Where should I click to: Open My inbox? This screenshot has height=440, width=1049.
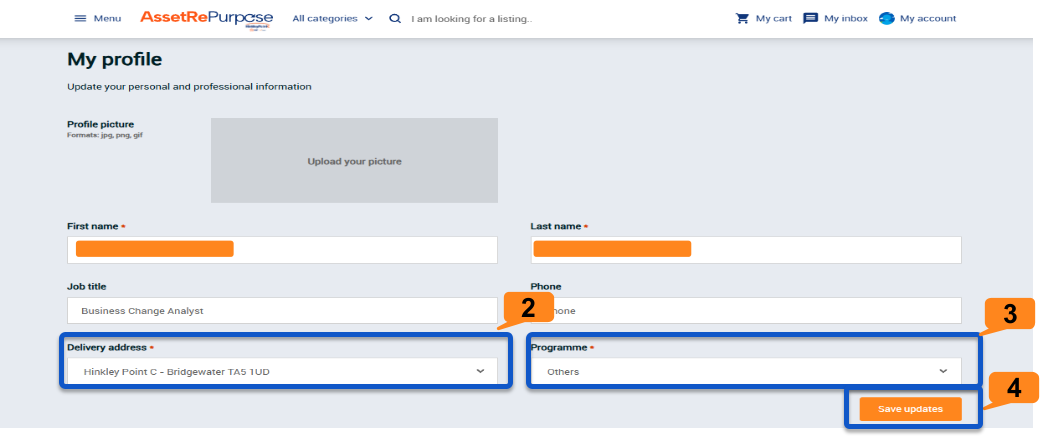tap(846, 19)
